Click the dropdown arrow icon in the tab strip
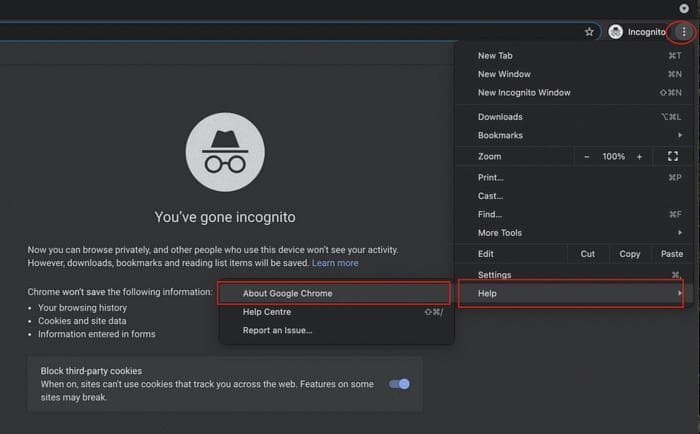The height and width of the screenshot is (434, 700). pyautogui.click(x=684, y=8)
